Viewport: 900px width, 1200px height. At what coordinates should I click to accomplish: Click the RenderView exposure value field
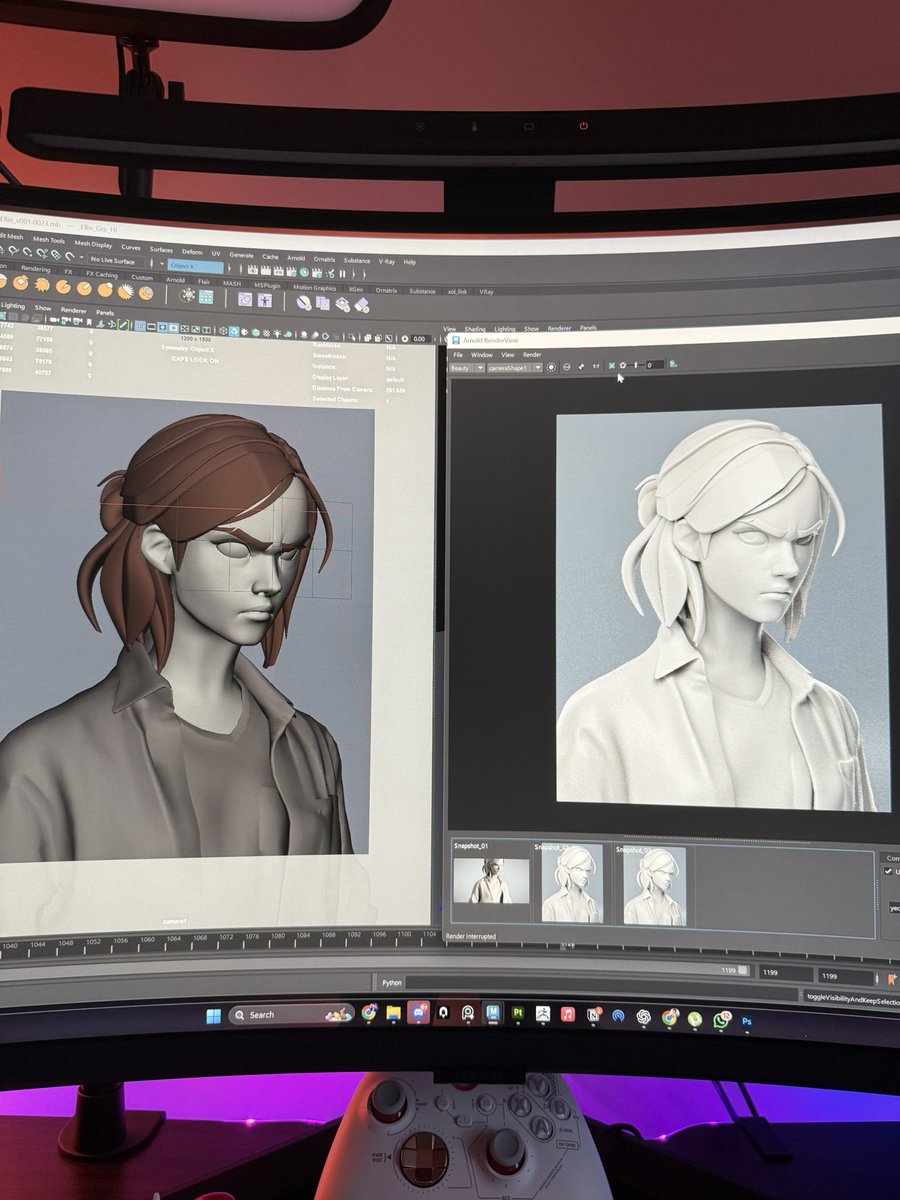click(655, 366)
